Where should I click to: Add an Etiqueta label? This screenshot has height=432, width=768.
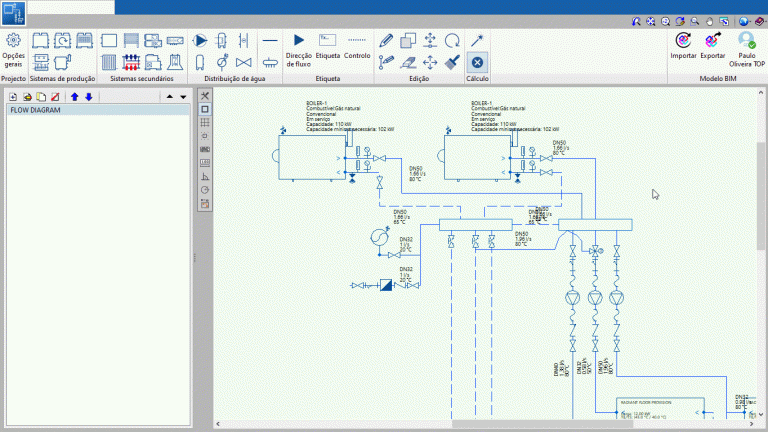328,46
